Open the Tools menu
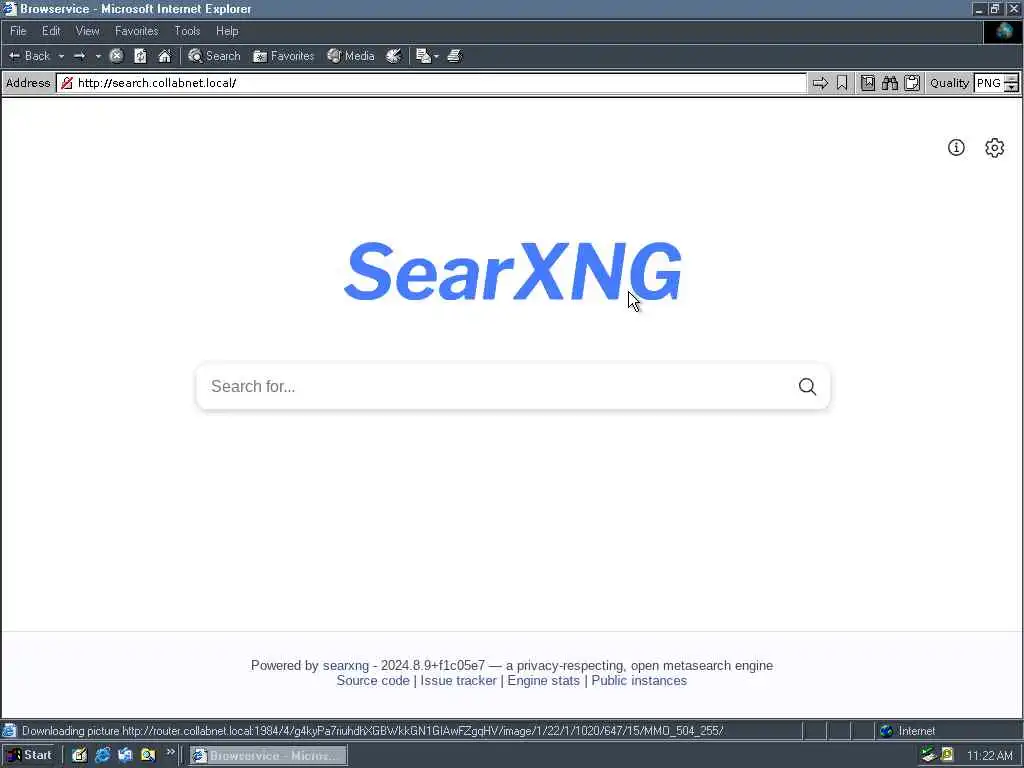The image size is (1024, 768). [187, 31]
